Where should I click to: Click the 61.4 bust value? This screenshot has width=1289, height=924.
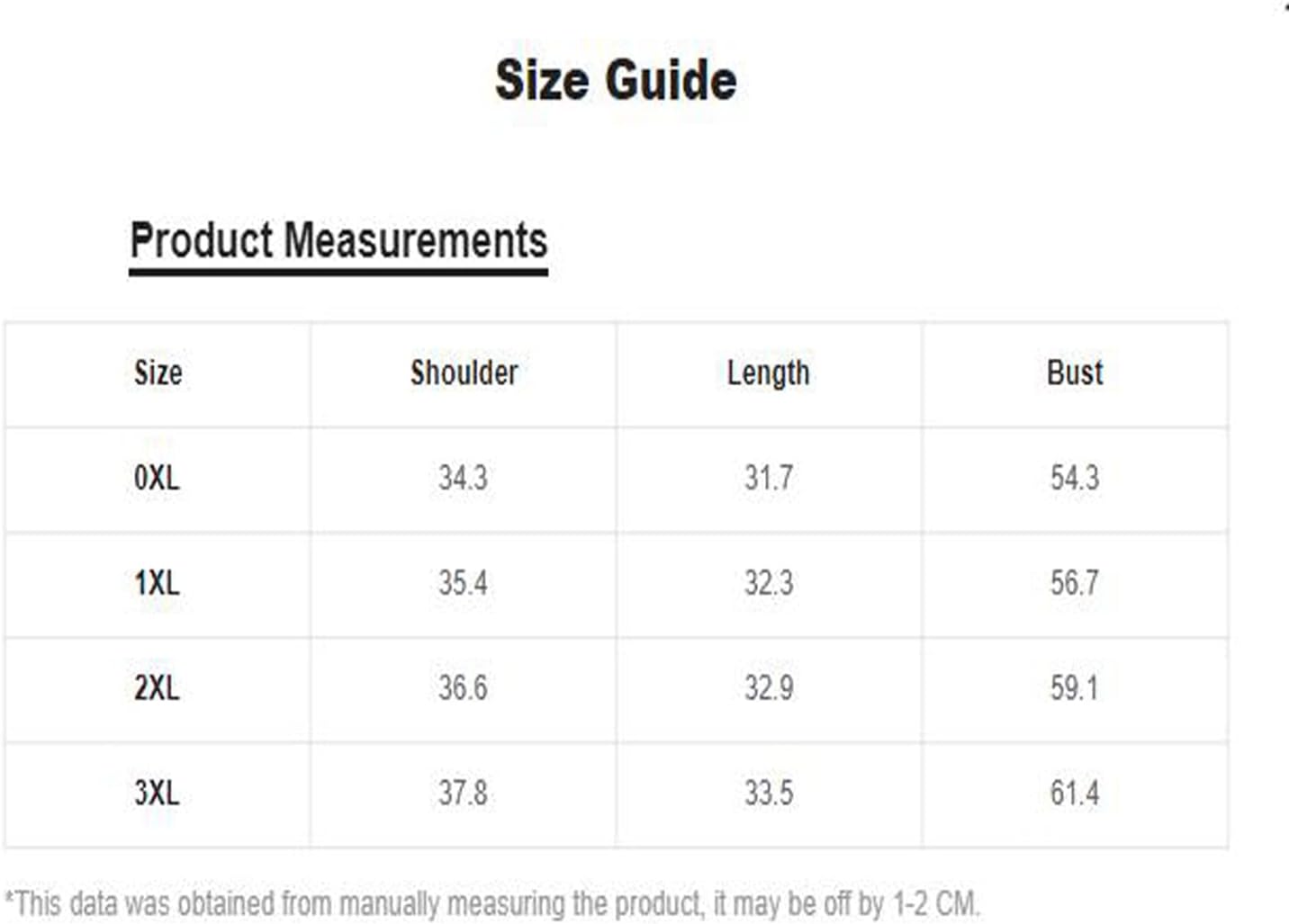pyautogui.click(x=1075, y=794)
